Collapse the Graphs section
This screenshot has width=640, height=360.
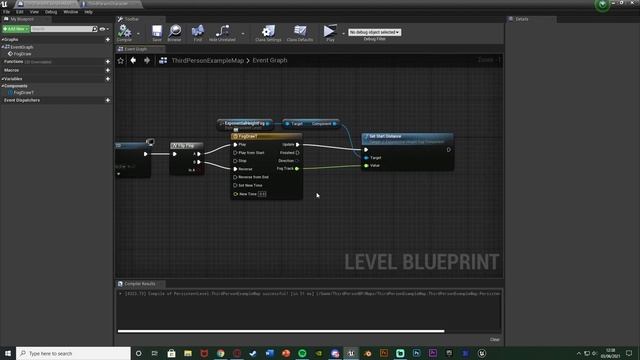pyautogui.click(x=2, y=40)
